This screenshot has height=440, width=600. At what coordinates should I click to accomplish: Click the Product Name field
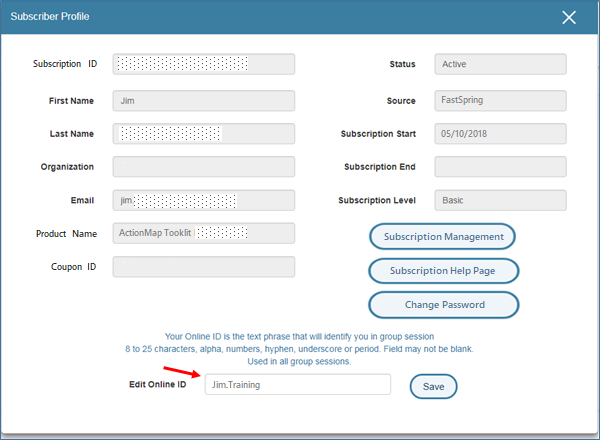204,233
